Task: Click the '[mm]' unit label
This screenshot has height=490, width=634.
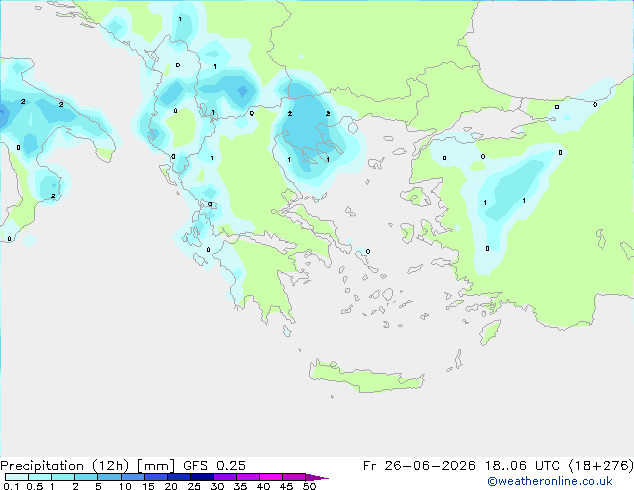Action: [156, 466]
